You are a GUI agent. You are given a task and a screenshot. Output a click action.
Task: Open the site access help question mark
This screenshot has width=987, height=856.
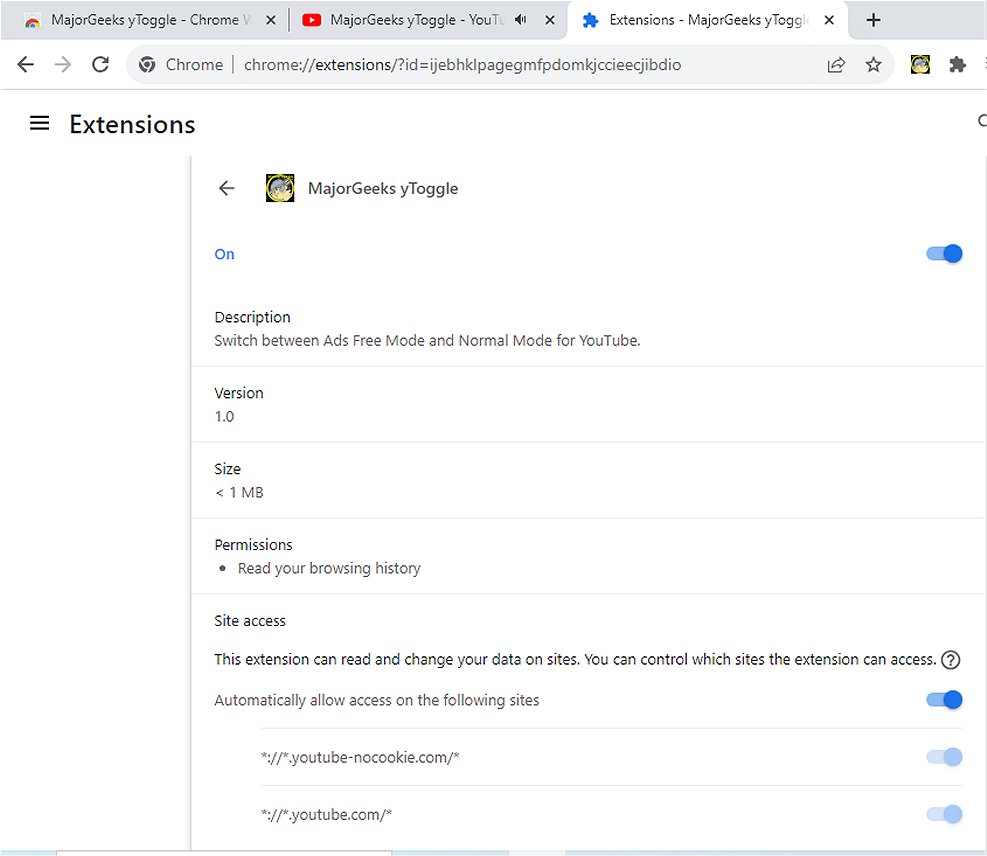(x=951, y=660)
